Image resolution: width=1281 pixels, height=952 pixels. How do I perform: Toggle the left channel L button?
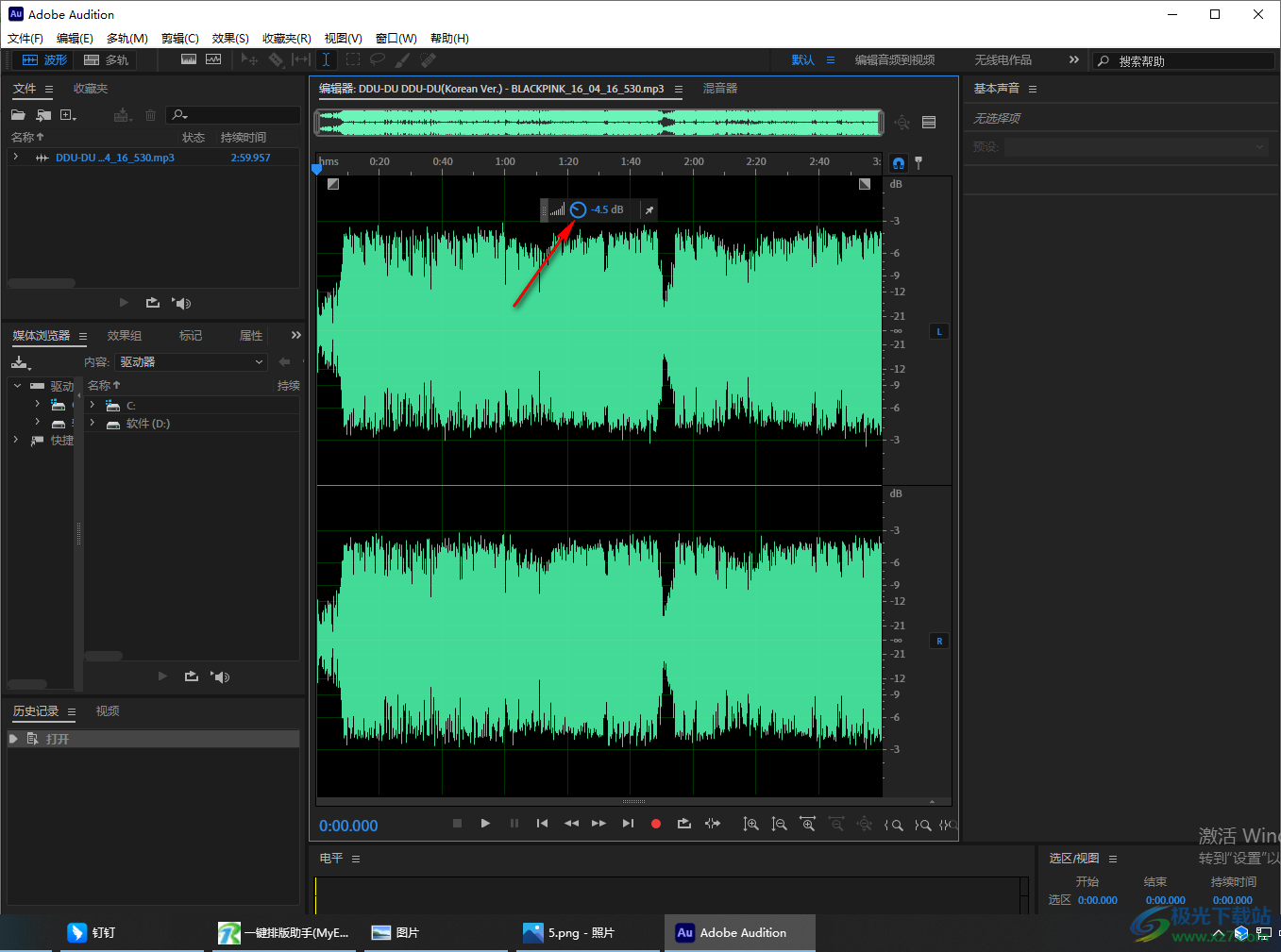click(x=939, y=331)
